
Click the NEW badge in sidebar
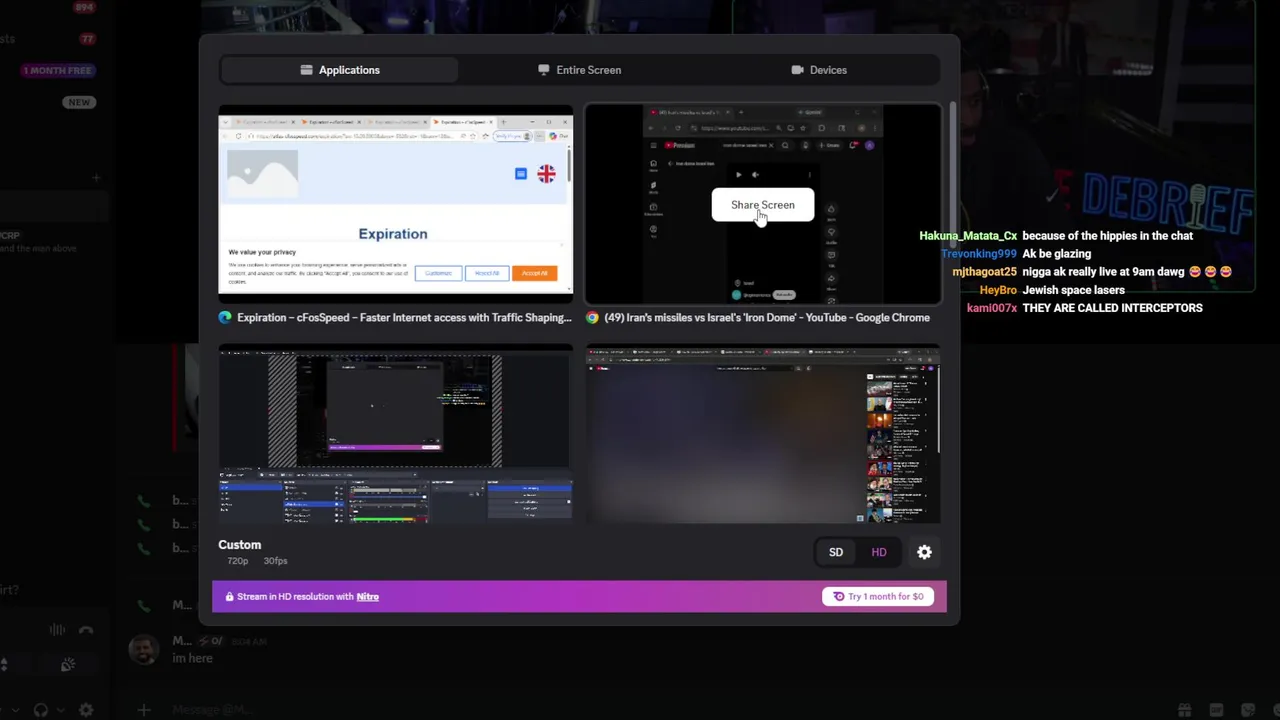79,102
